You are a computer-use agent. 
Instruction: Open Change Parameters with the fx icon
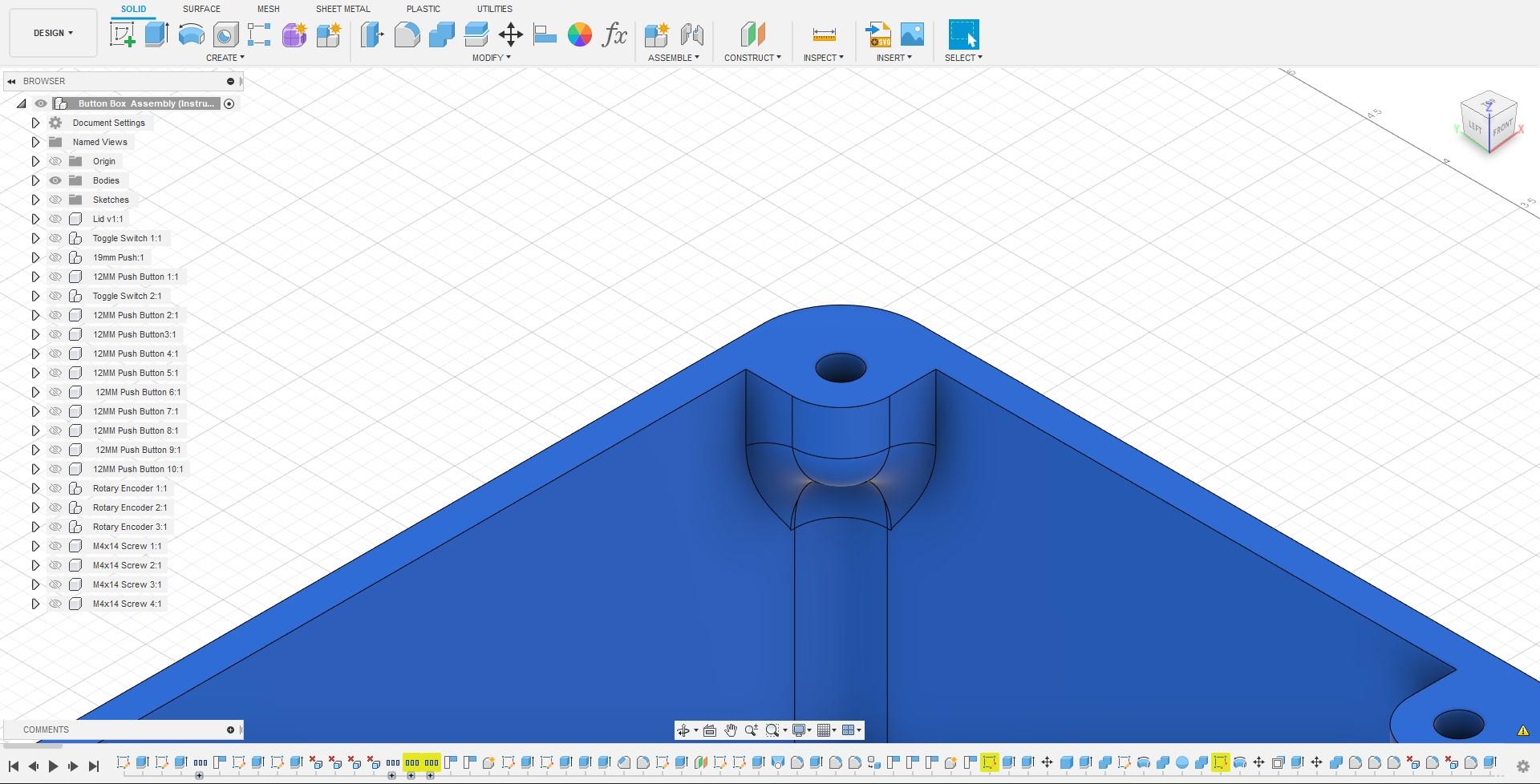click(x=614, y=34)
